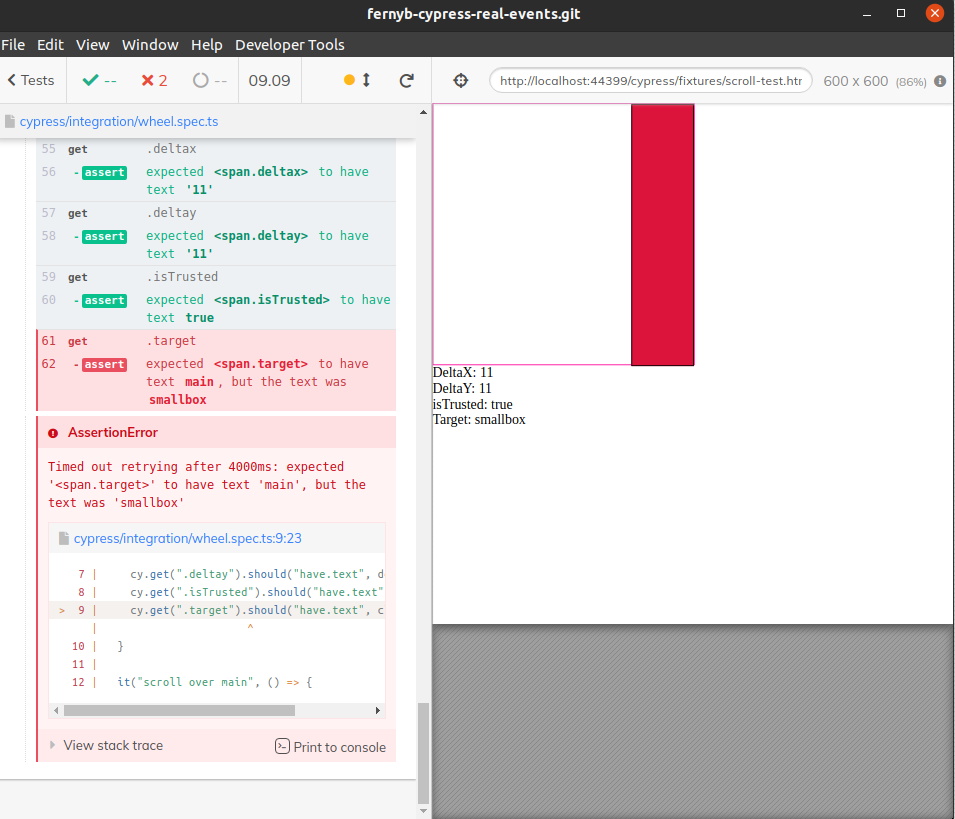Click the reporter scroll up arrow

point(423,112)
